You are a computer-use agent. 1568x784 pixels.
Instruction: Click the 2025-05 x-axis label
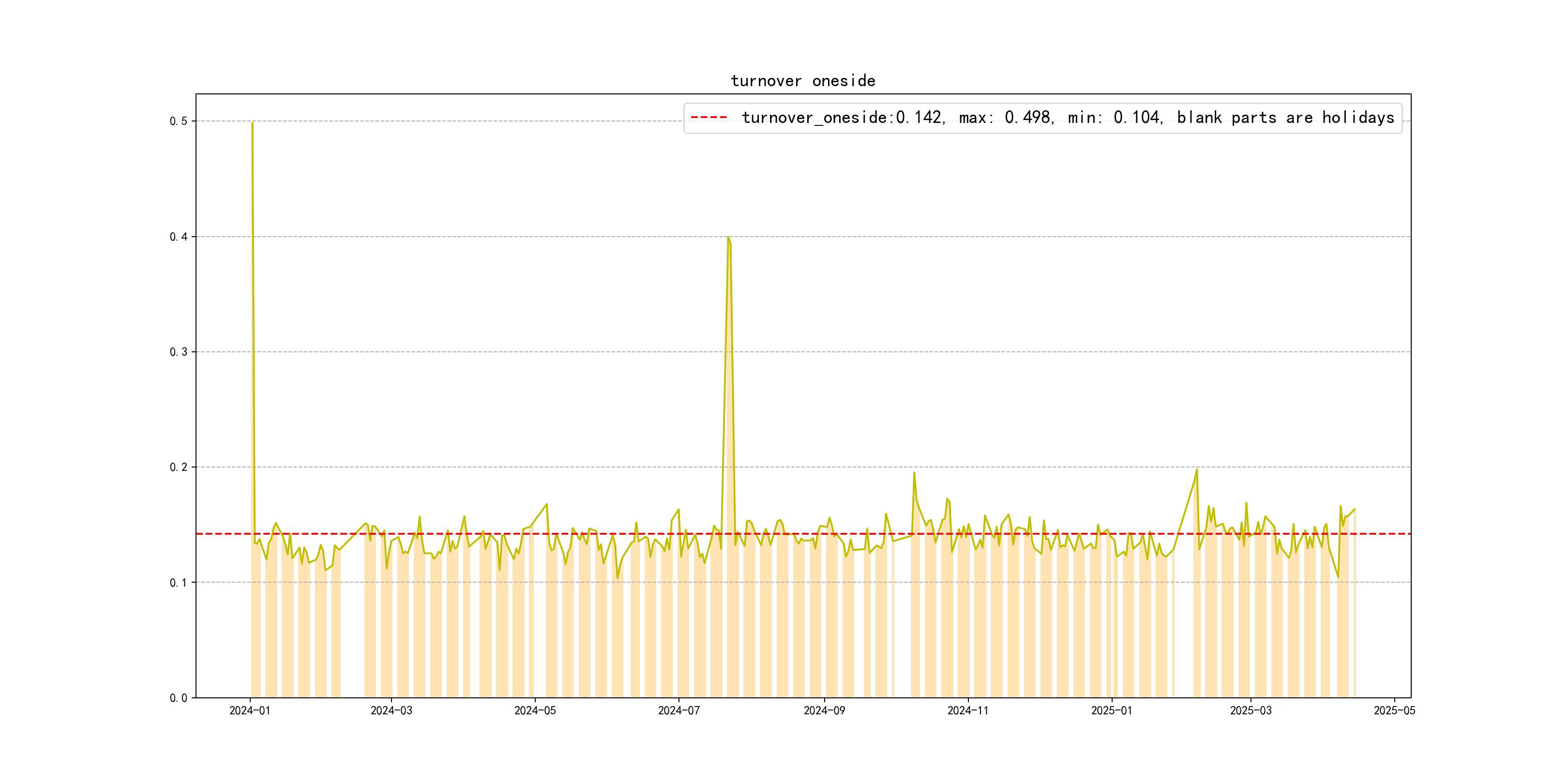1395,710
